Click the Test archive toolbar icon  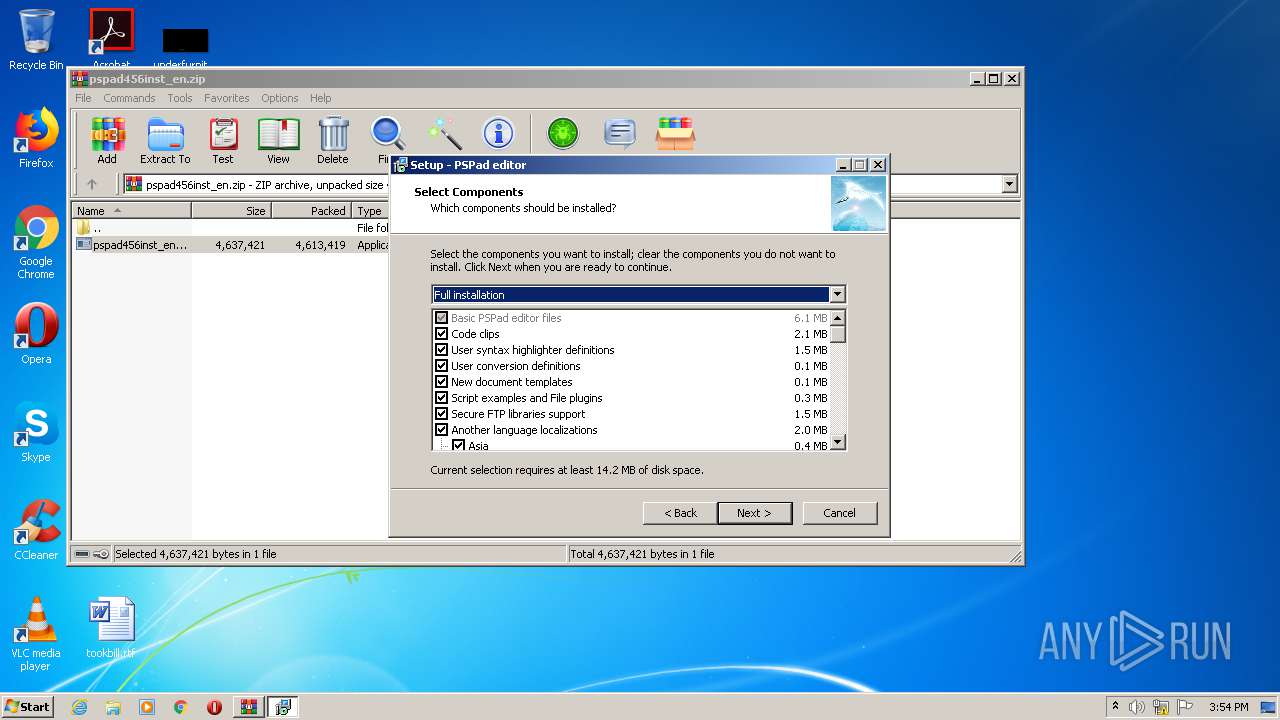(223, 140)
